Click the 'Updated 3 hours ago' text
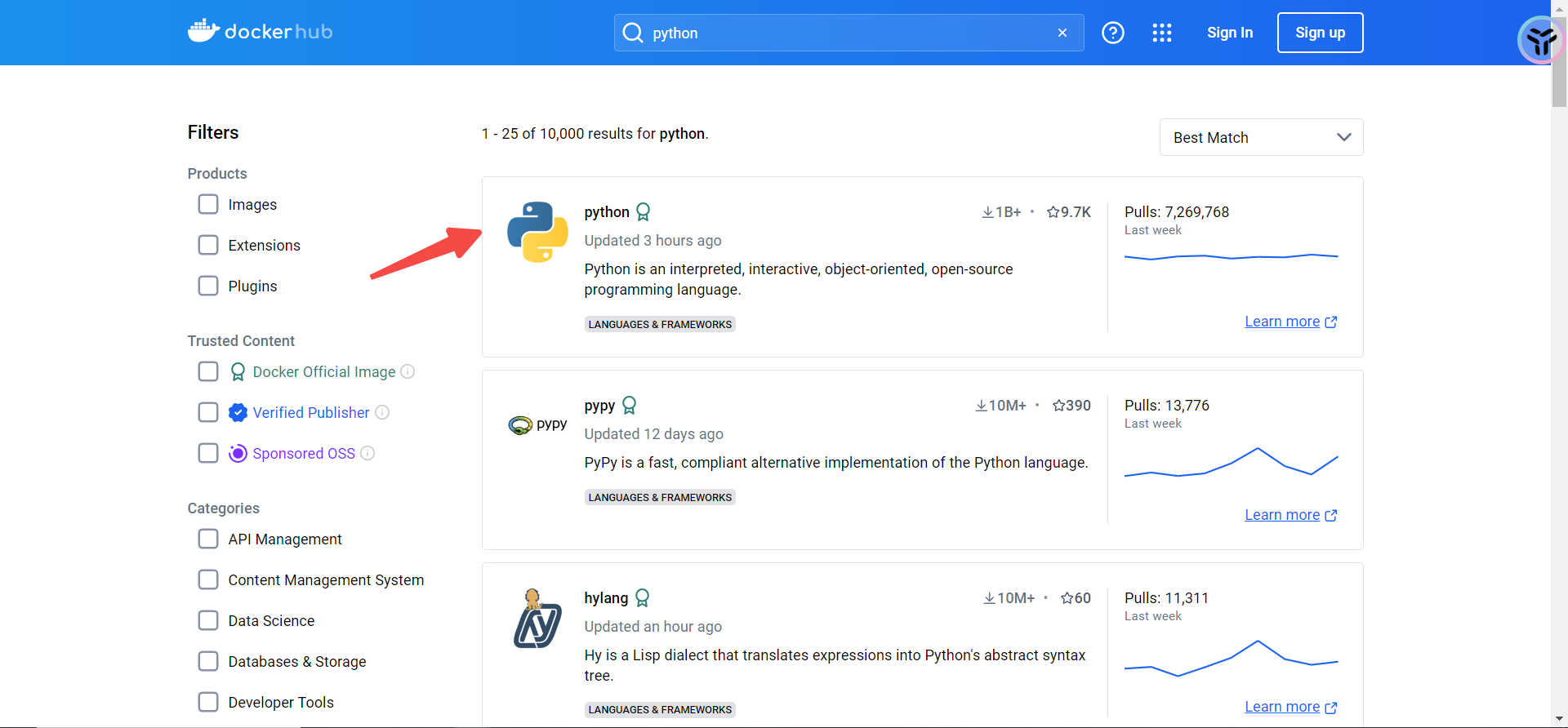The height and width of the screenshot is (728, 1568). pyautogui.click(x=653, y=241)
